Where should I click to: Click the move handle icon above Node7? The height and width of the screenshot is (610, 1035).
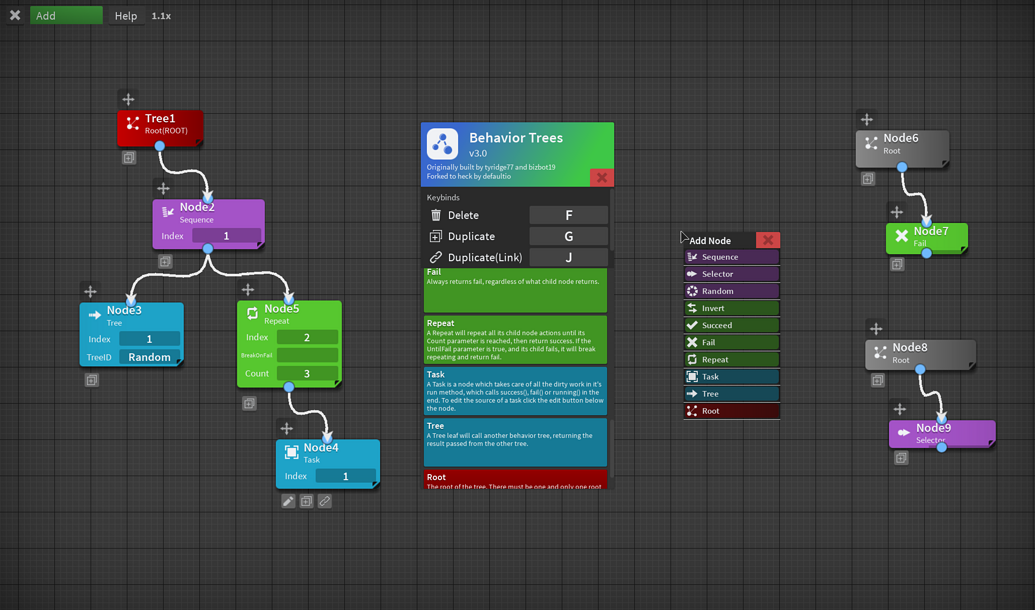coord(897,211)
